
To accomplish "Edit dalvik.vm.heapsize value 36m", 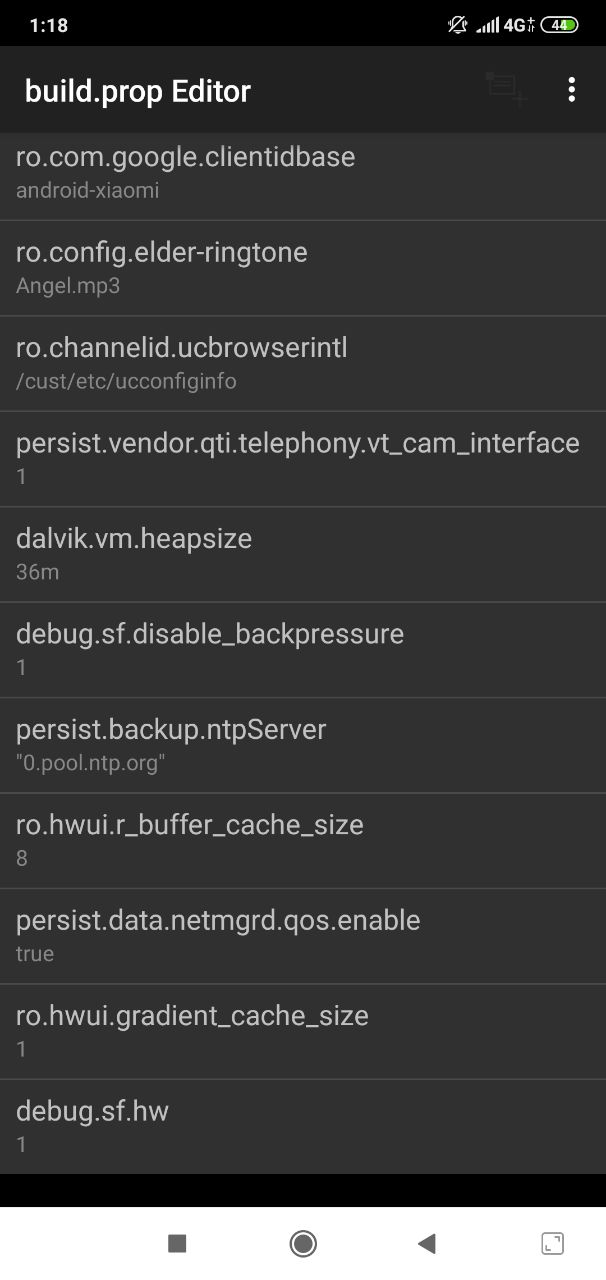I will 303,554.
